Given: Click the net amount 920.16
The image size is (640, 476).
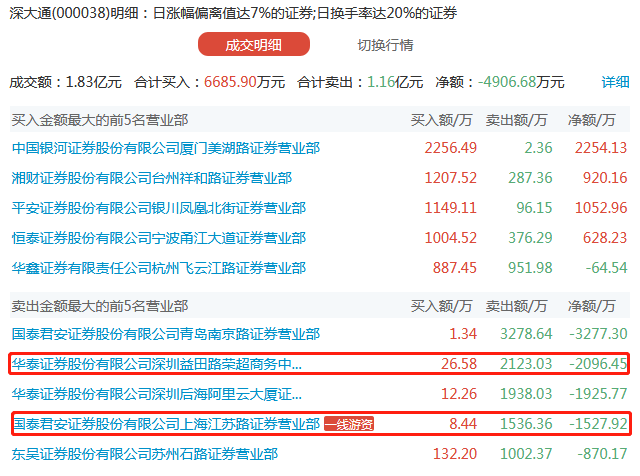Looking at the screenshot, I should (605, 178).
